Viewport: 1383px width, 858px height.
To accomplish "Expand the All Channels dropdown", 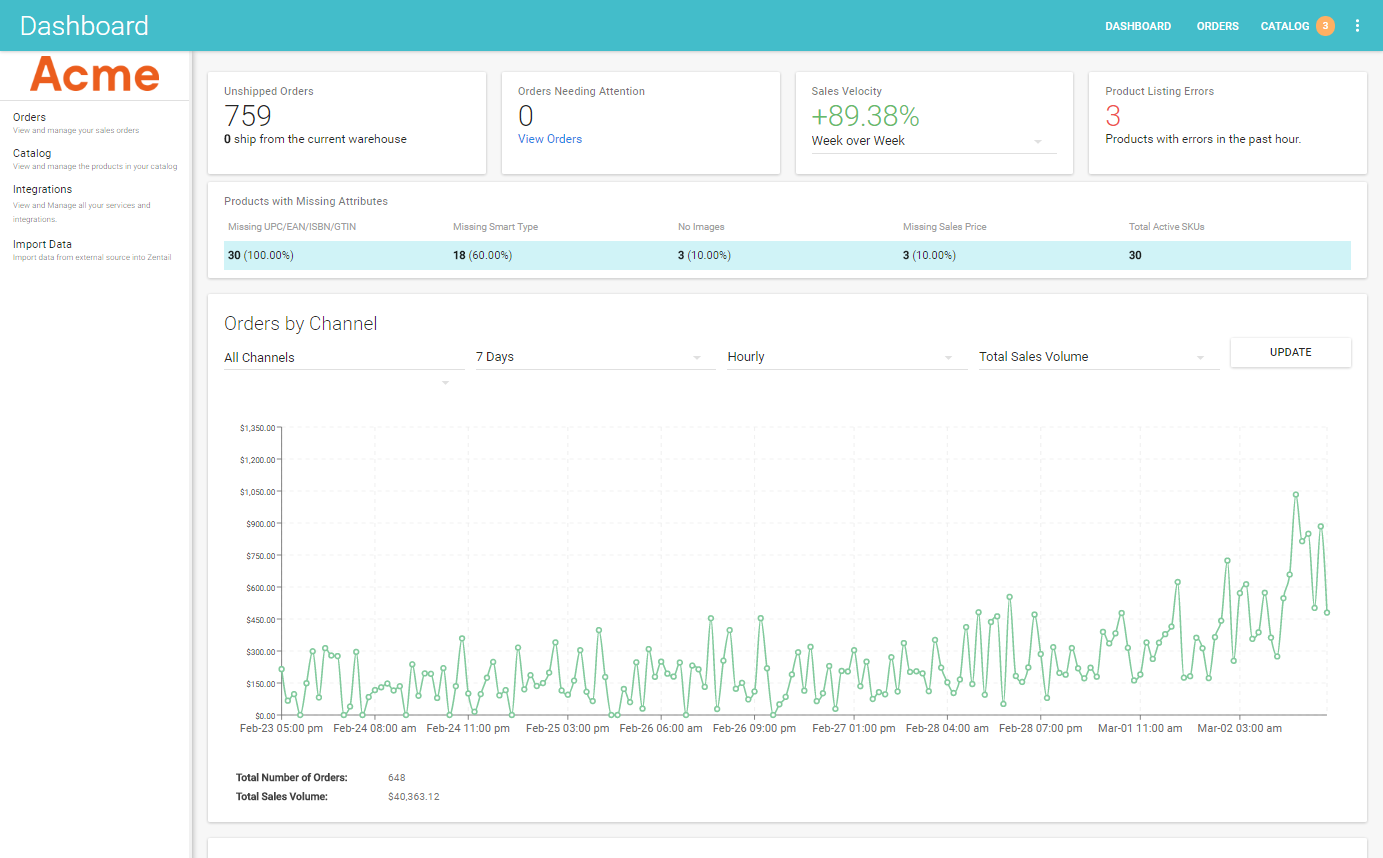I will [x=344, y=358].
